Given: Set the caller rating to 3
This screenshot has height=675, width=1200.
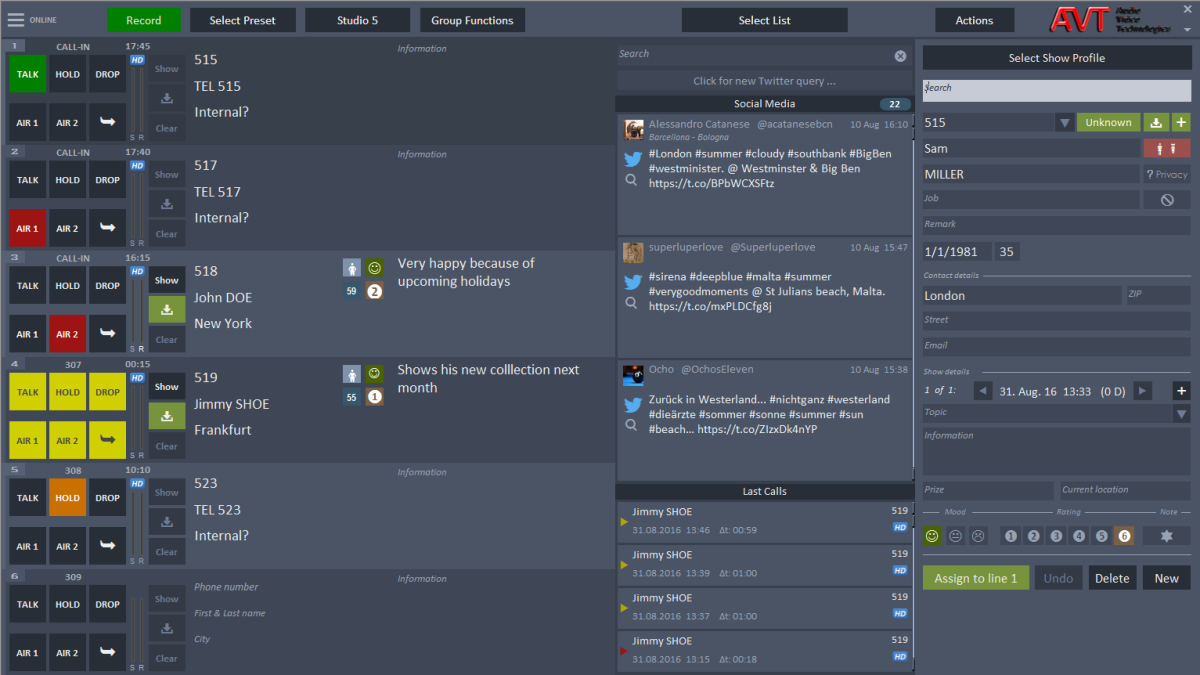Looking at the screenshot, I should [1056, 536].
